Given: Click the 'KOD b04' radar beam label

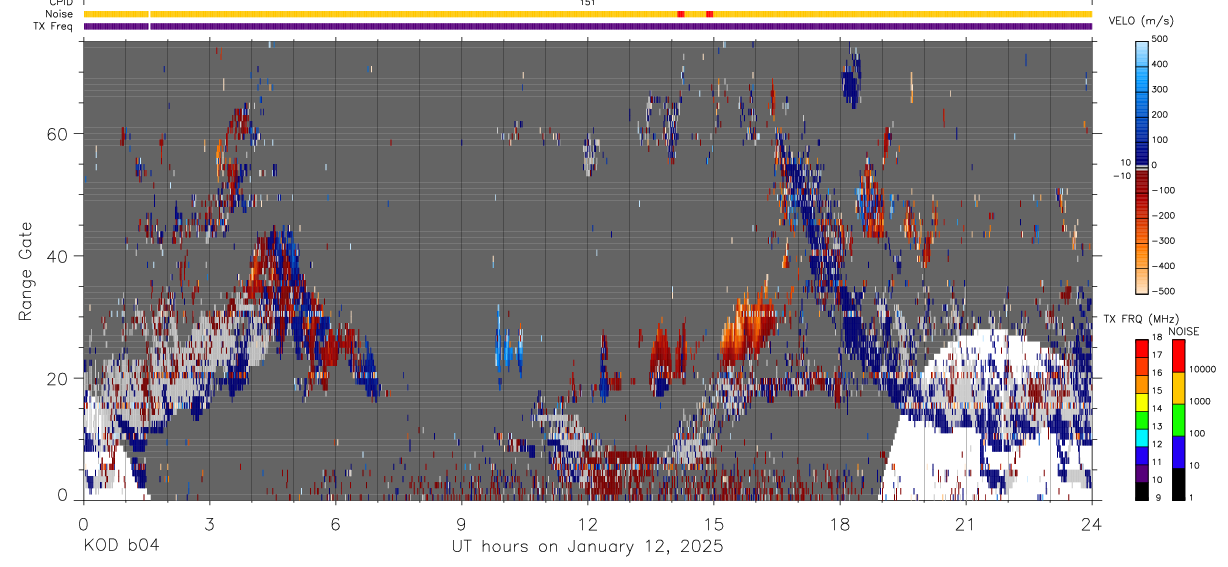Looking at the screenshot, I should (120, 547).
